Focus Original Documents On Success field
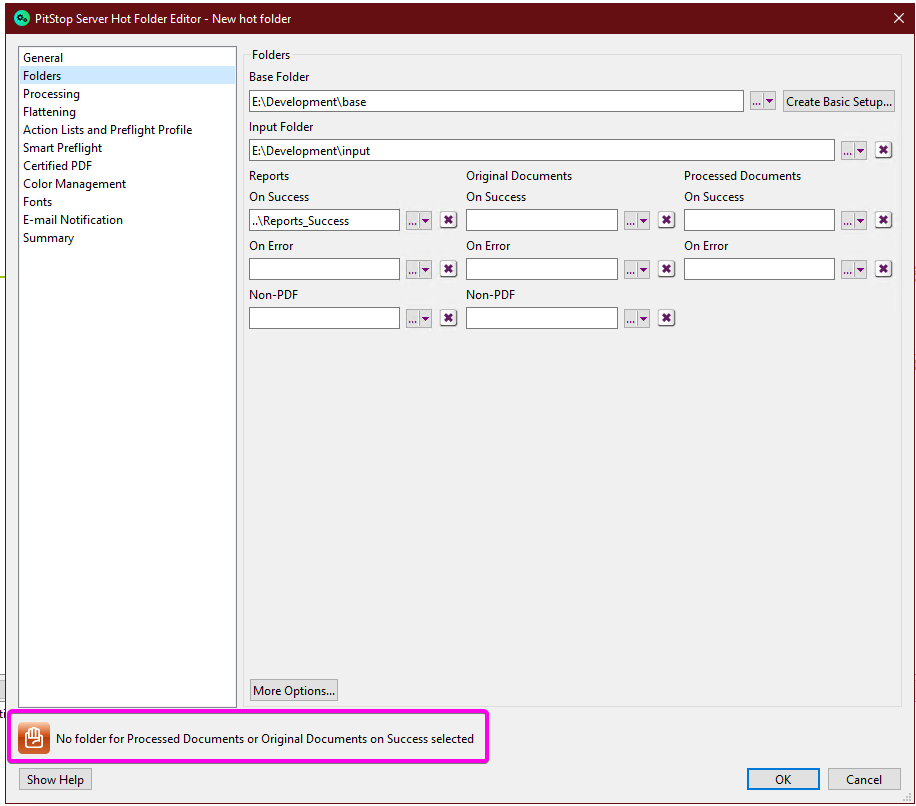The image size is (916, 806). click(x=542, y=221)
